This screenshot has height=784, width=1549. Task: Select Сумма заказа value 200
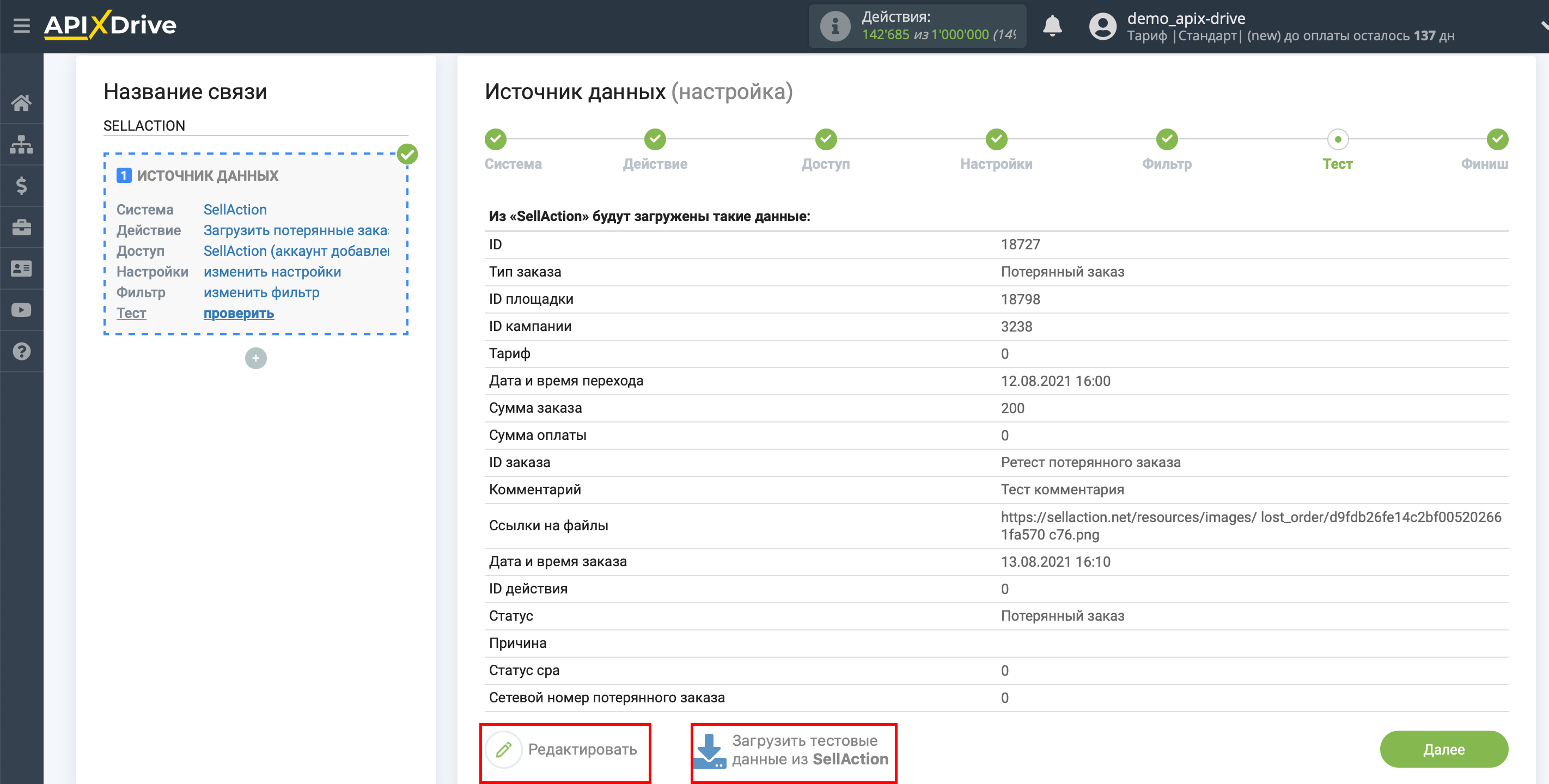tap(1013, 408)
